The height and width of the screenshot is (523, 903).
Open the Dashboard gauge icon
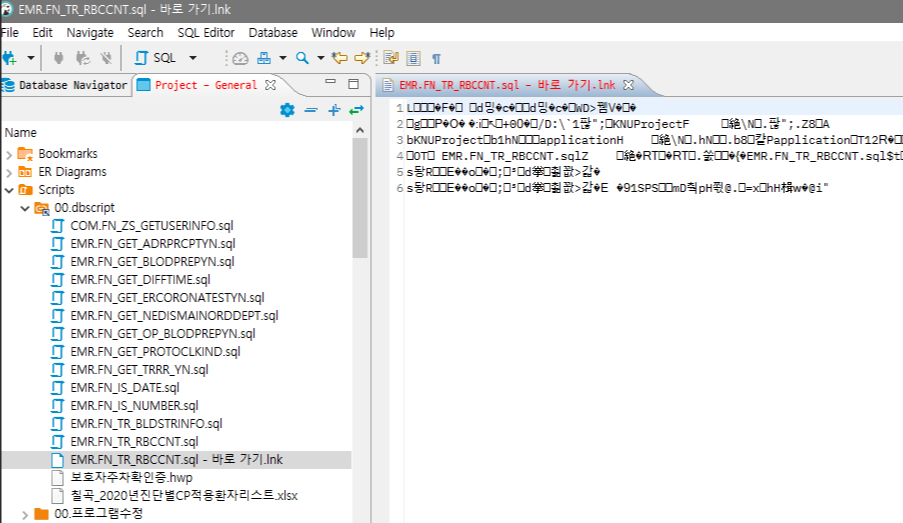pos(240,58)
